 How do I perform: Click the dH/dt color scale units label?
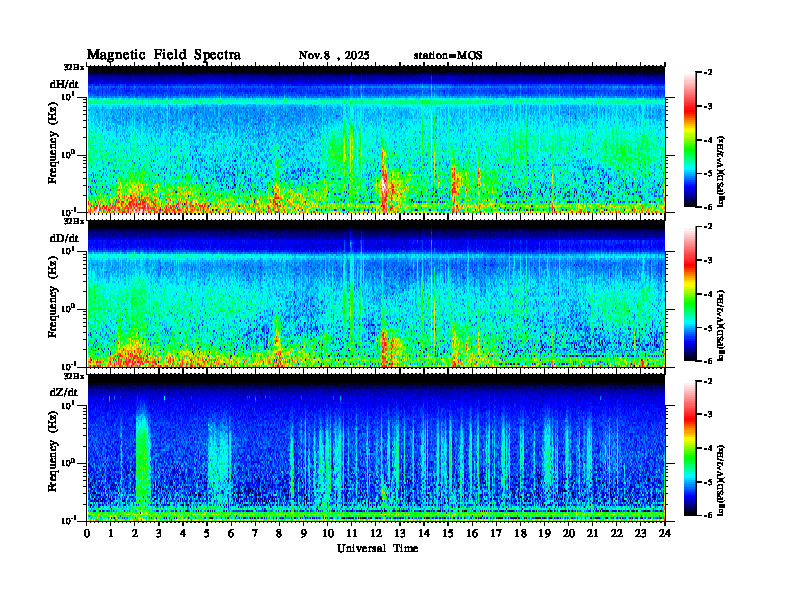[x=722, y=171]
